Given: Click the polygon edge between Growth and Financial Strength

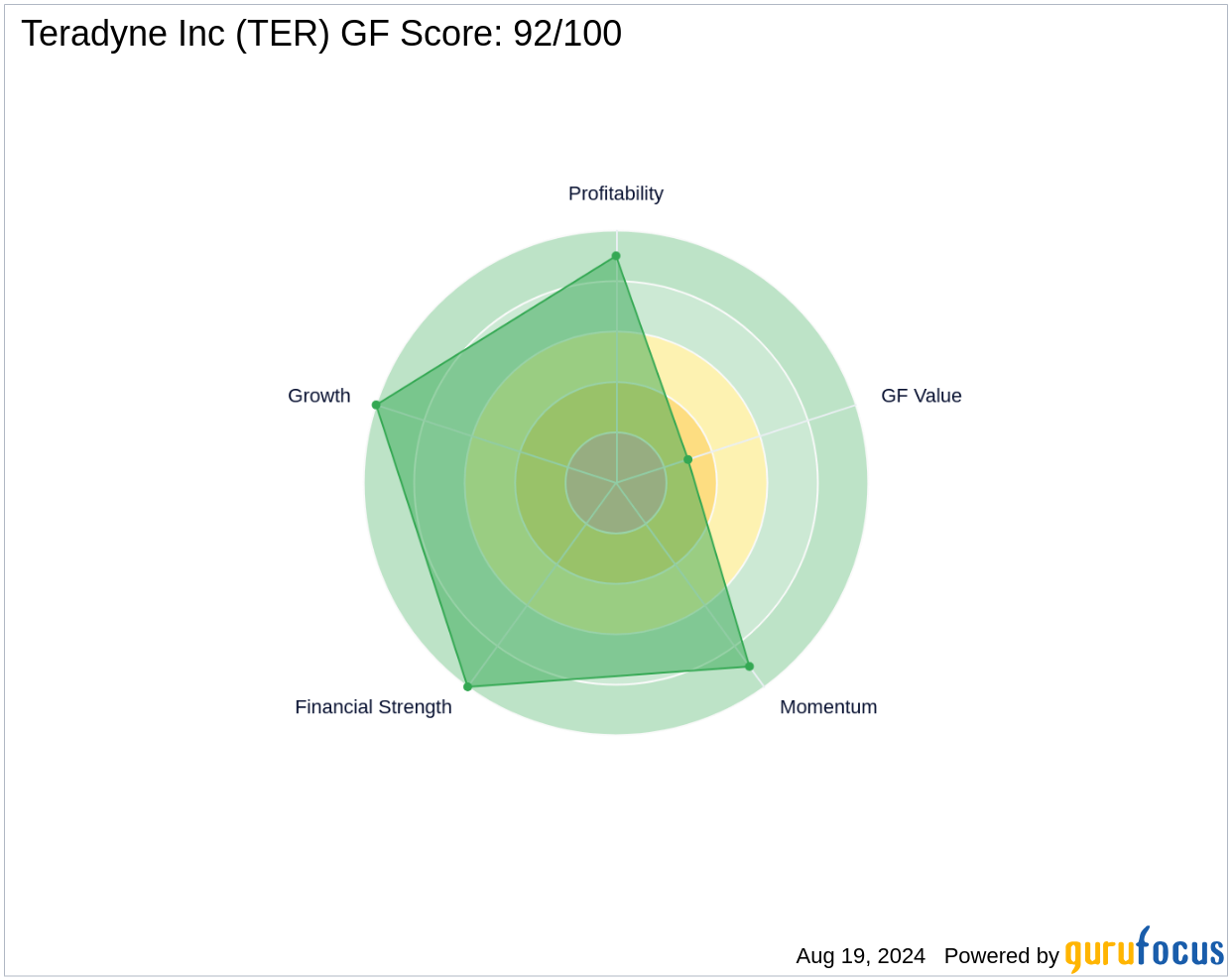Looking at the screenshot, I should pos(422,546).
